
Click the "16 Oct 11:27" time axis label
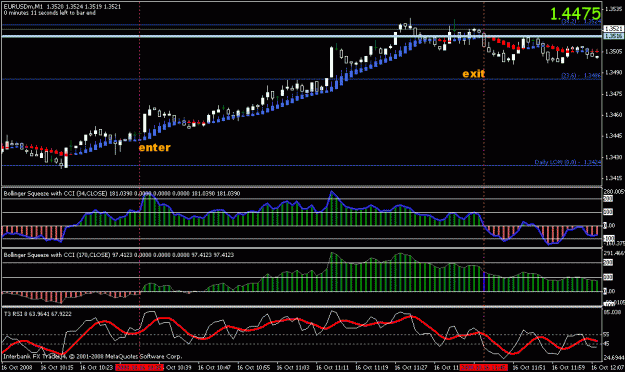click(x=411, y=367)
